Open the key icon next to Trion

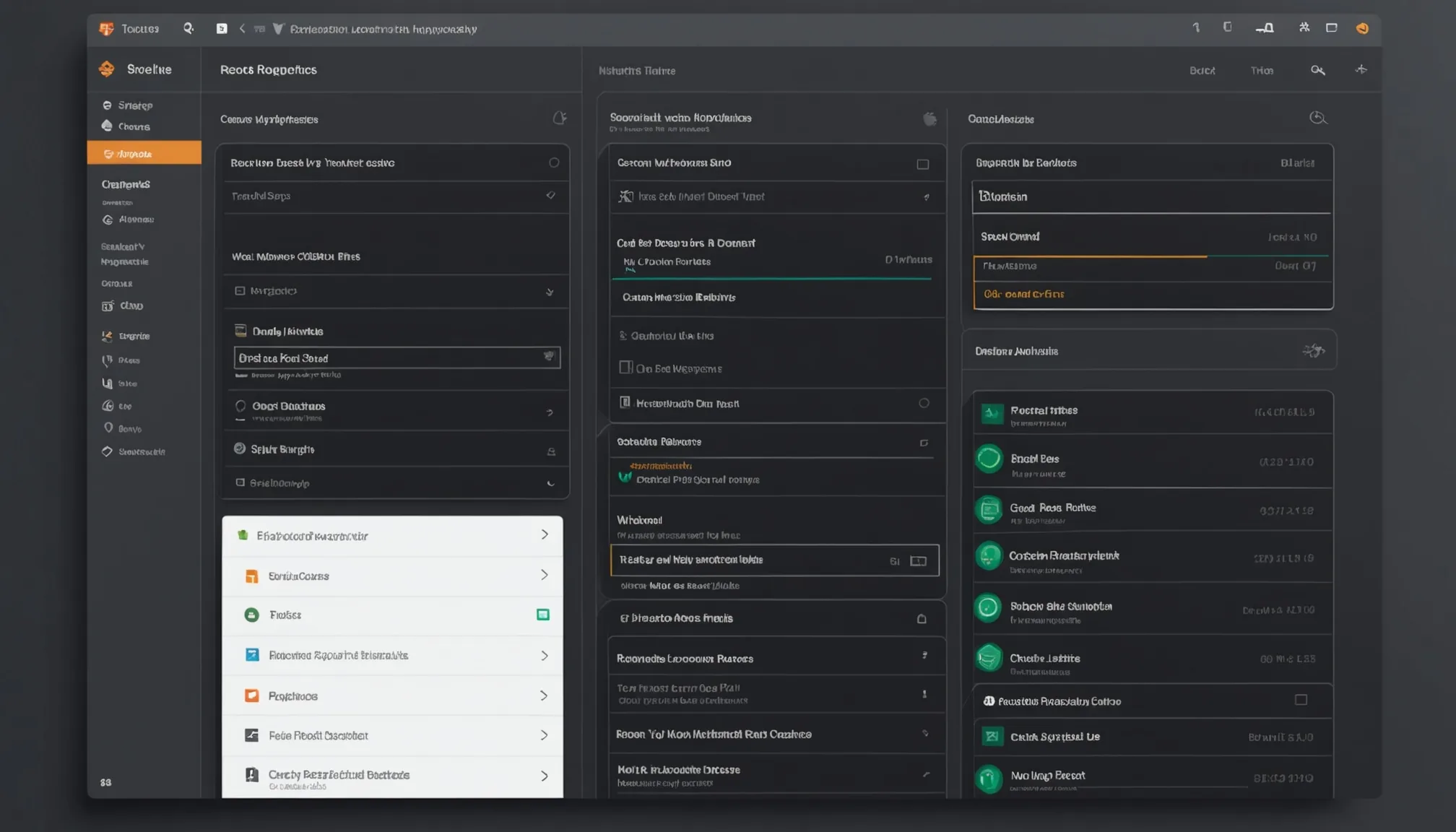(x=1318, y=70)
